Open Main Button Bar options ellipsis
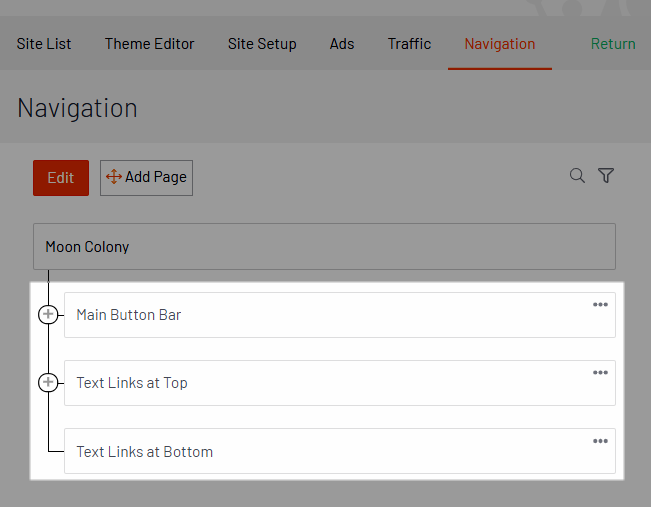Image resolution: width=651 pixels, height=507 pixels. tap(600, 304)
